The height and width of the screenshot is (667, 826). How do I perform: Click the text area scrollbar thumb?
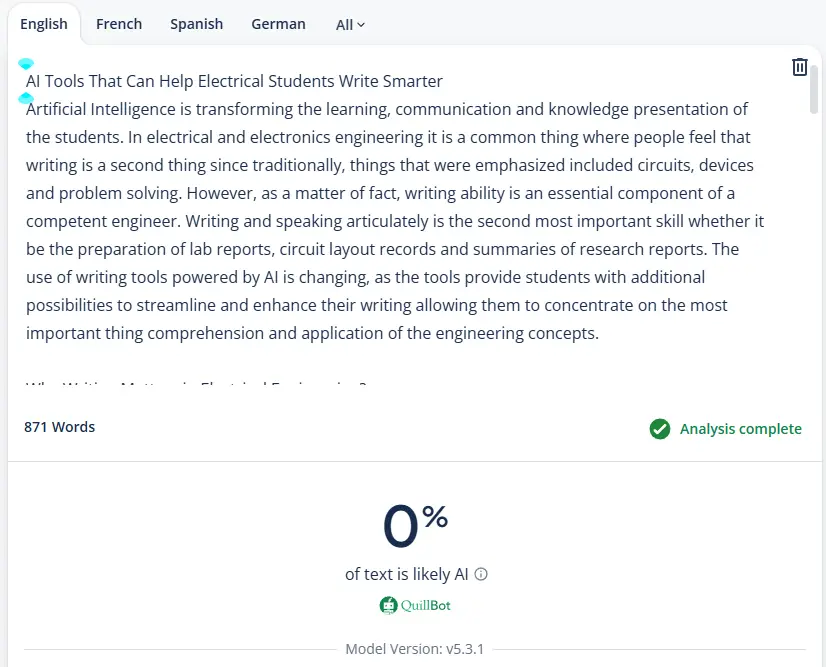(x=814, y=90)
